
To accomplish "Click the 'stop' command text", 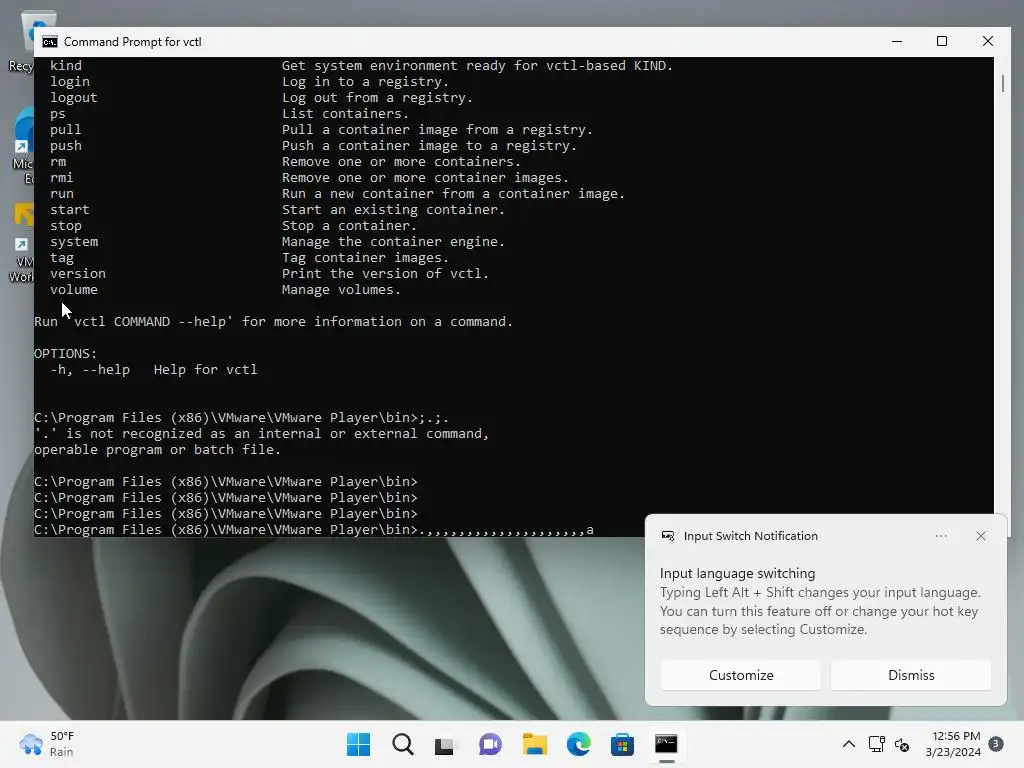I will tap(66, 226).
